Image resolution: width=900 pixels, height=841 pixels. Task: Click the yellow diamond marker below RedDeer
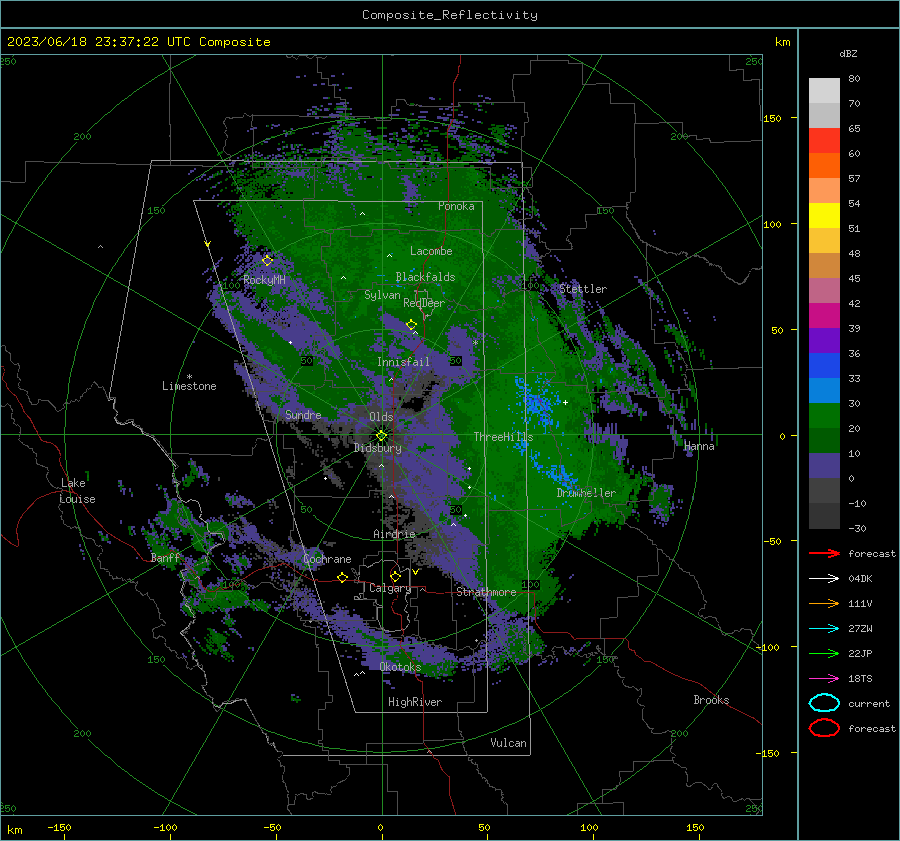tap(411, 325)
